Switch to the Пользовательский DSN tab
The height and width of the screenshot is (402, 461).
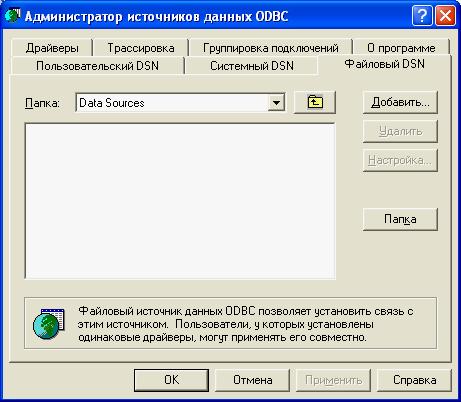[97, 65]
